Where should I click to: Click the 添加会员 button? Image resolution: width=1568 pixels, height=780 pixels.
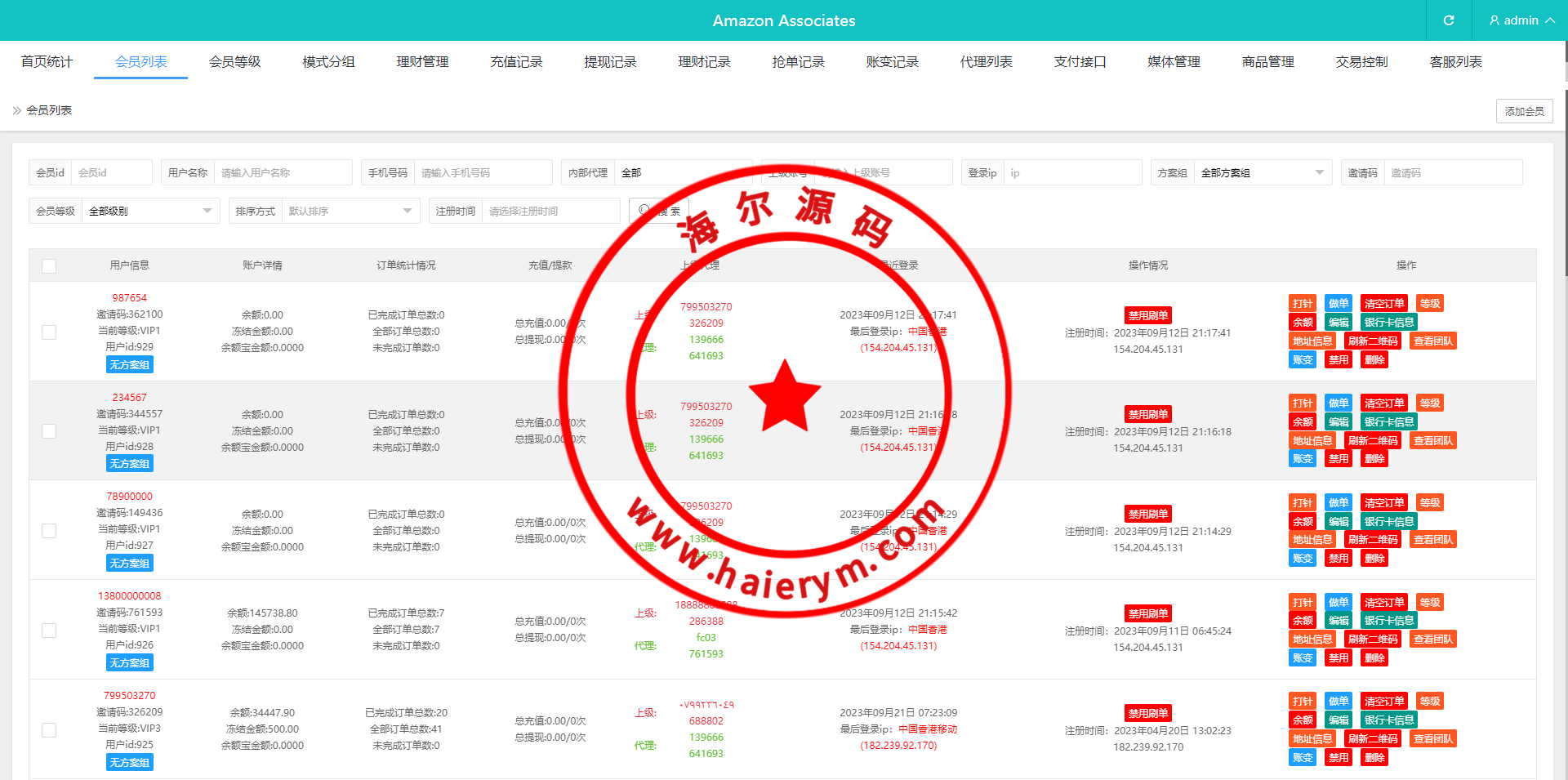[x=1524, y=111]
